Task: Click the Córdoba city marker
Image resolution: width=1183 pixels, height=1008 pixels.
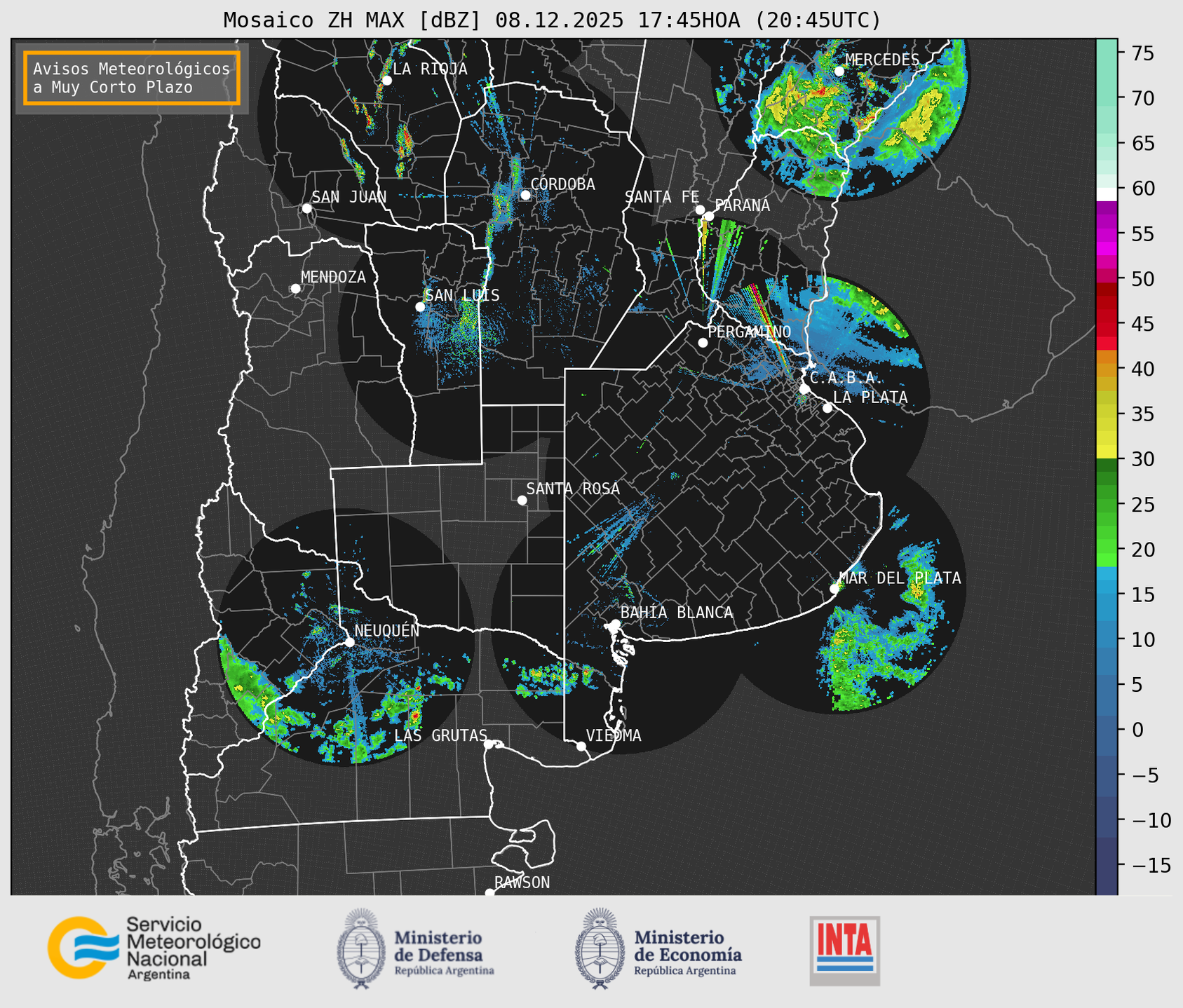Action: pos(525,195)
